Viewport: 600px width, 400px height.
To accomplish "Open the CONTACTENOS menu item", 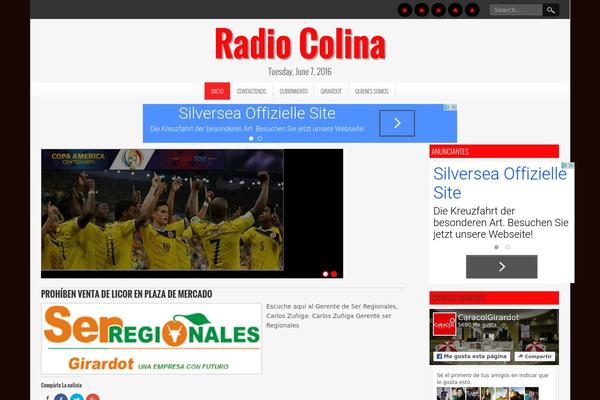I will point(251,91).
